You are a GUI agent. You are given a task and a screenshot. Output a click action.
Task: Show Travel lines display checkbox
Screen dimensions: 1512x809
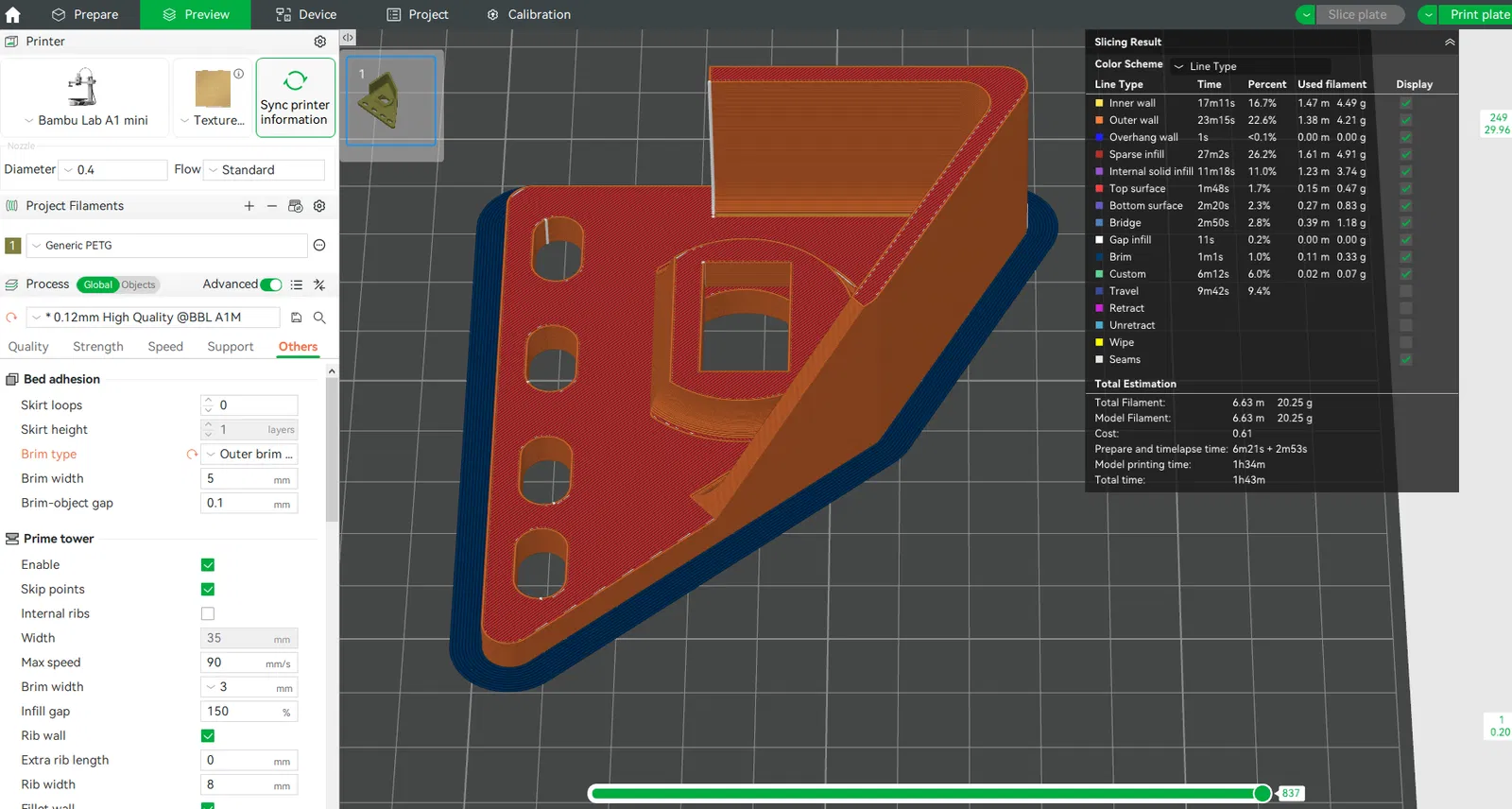pos(1406,291)
